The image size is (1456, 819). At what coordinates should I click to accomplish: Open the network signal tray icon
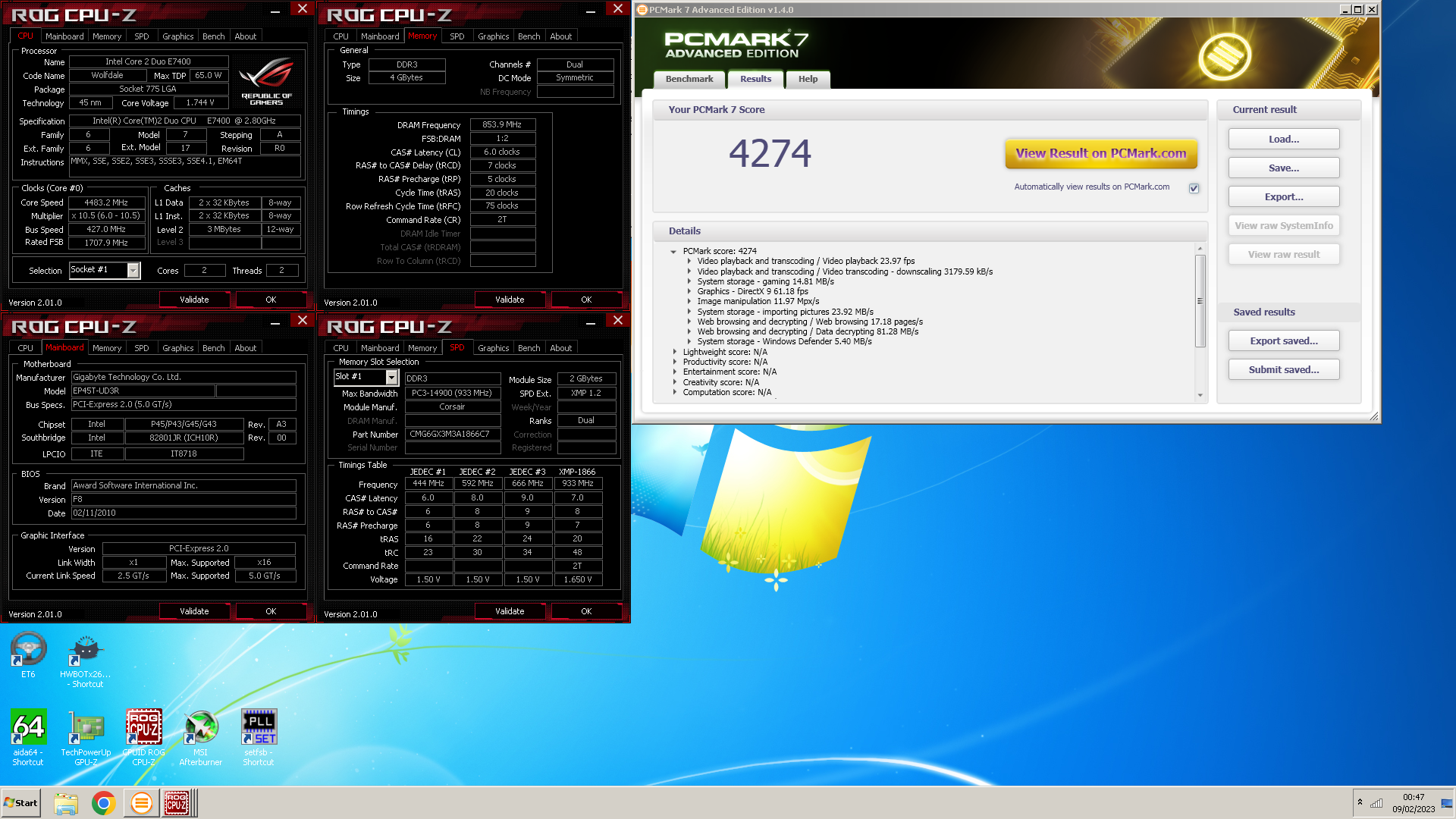click(1376, 802)
